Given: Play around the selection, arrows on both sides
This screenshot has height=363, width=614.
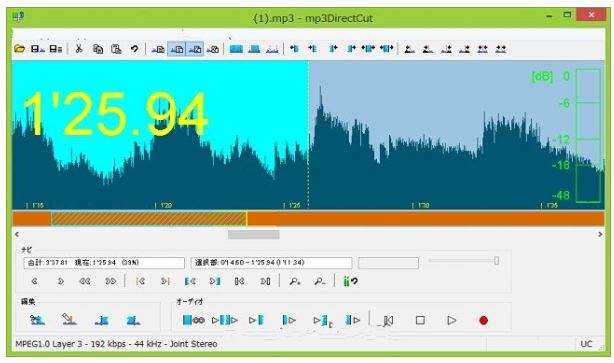Looking at the screenshot, I should 225,320.
